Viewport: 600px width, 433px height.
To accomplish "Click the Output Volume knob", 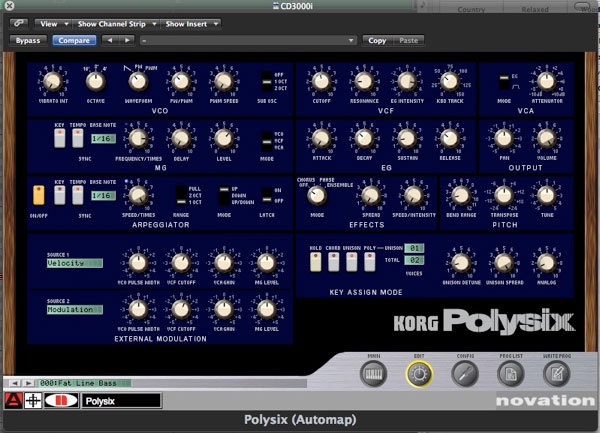I will point(546,138).
